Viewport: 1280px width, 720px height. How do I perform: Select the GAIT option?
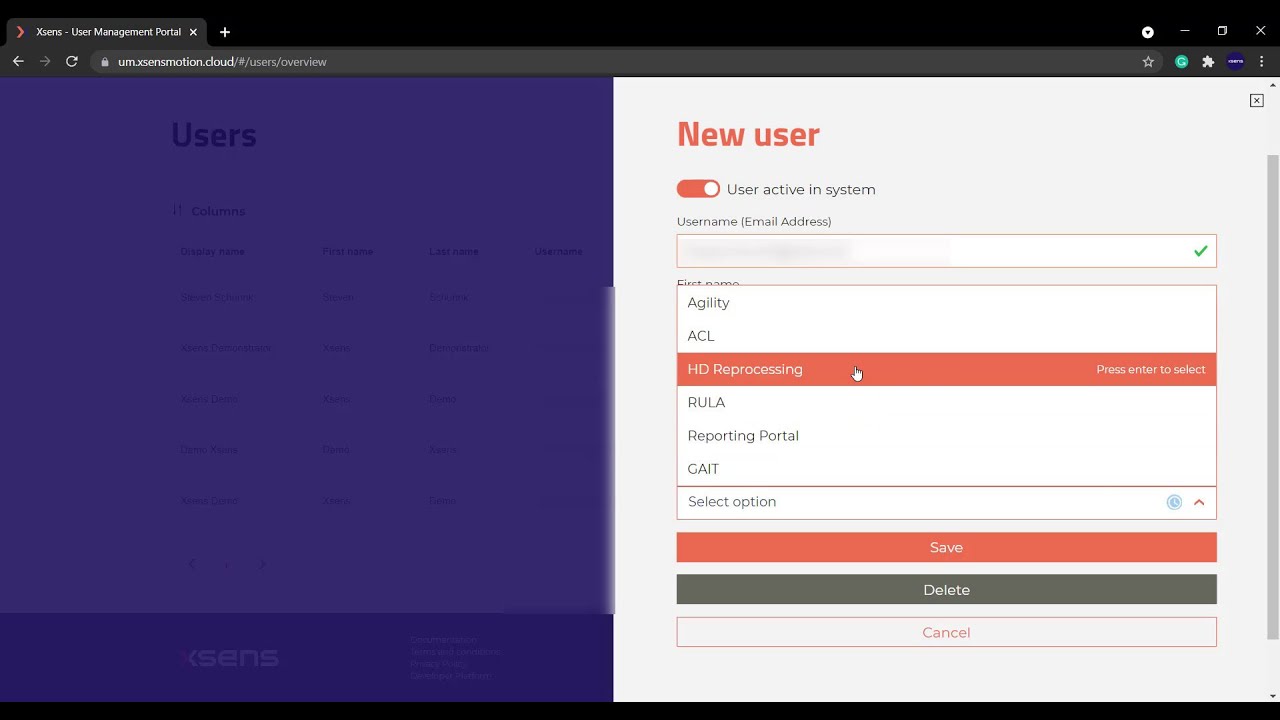(x=946, y=468)
